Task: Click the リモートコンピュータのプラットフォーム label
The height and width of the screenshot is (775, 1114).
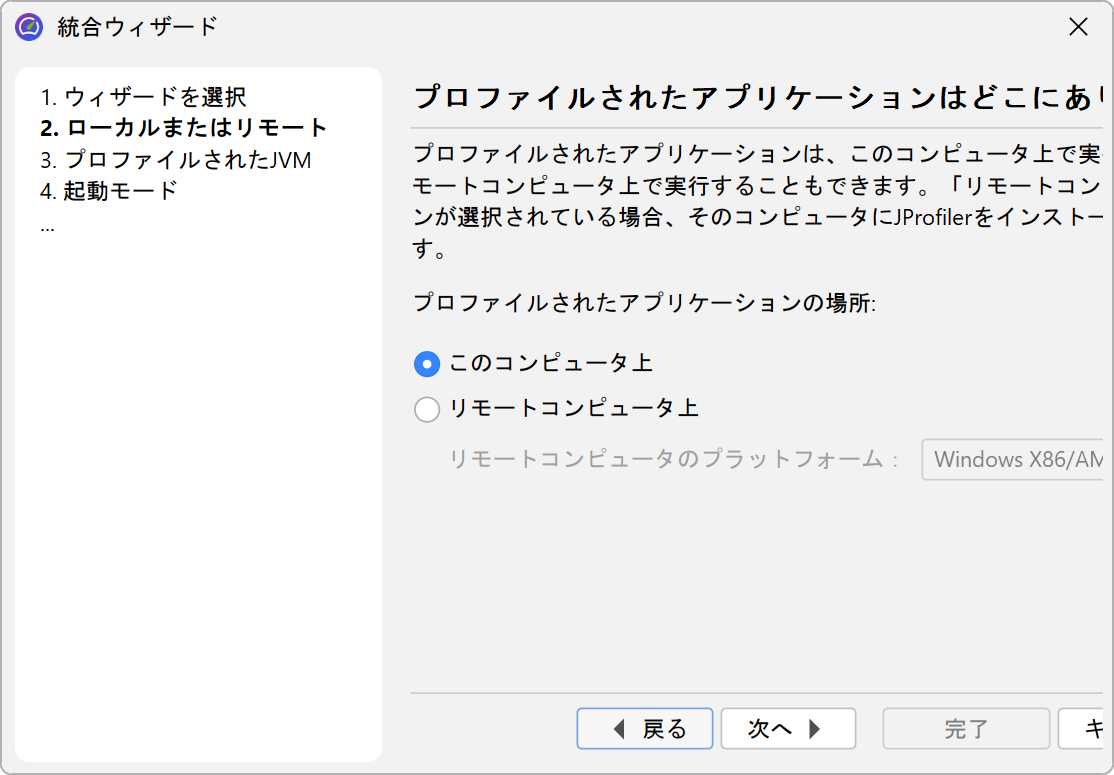Action: pos(667,459)
